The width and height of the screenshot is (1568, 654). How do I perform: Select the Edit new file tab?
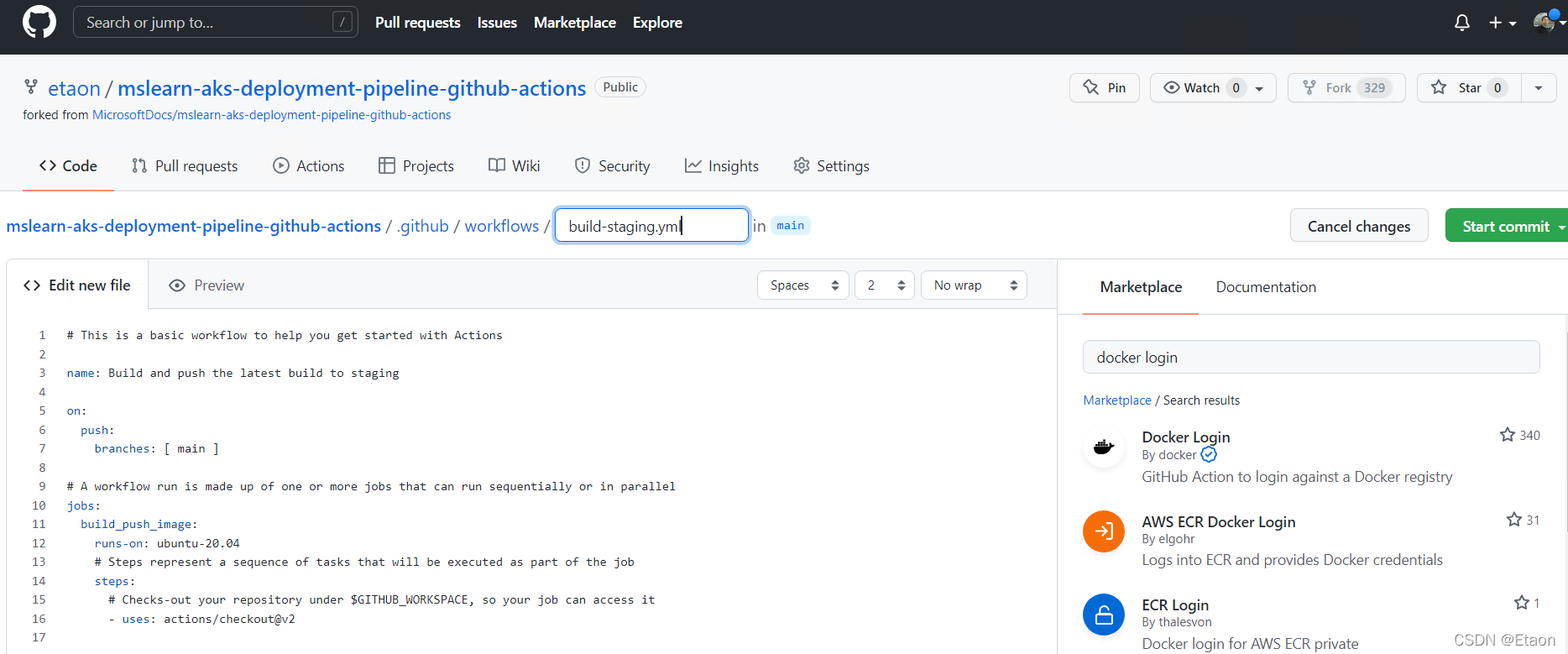77,285
